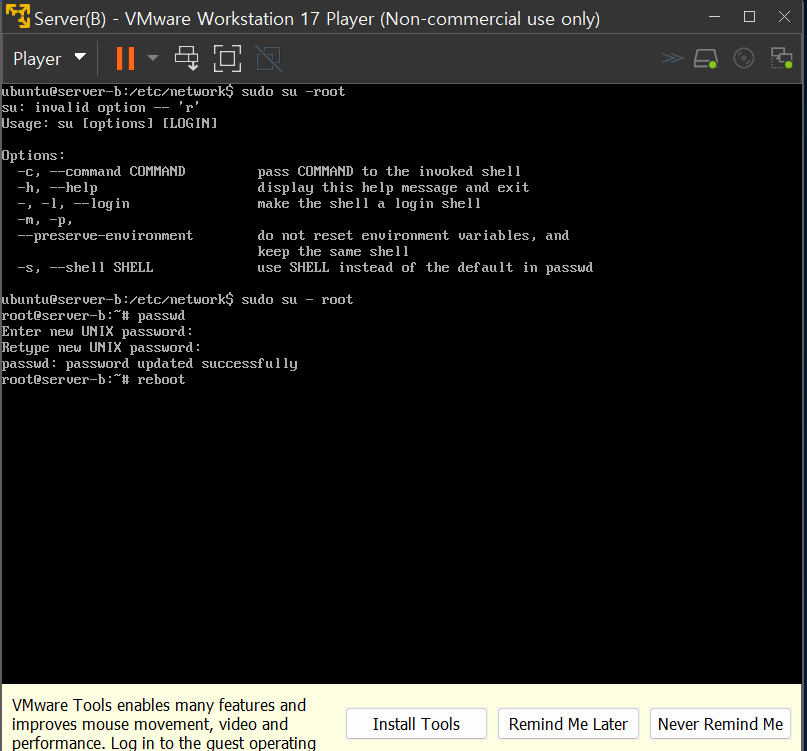Click Install Tools button
The width and height of the screenshot is (807, 751).
pyautogui.click(x=416, y=724)
